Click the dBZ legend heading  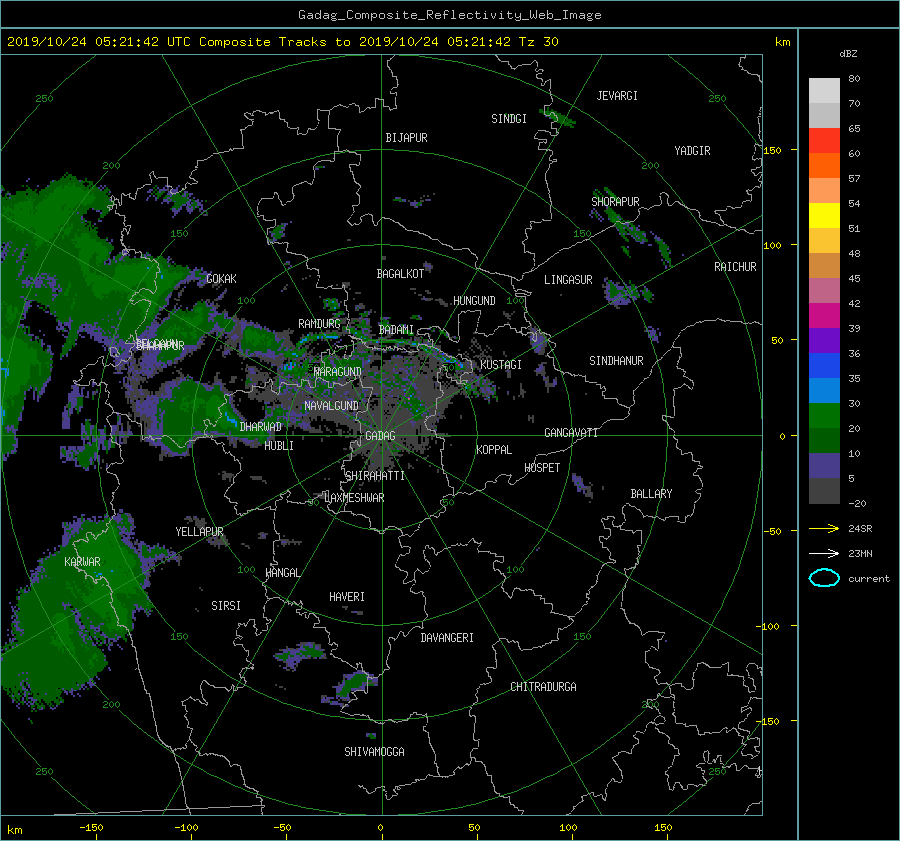pos(848,54)
